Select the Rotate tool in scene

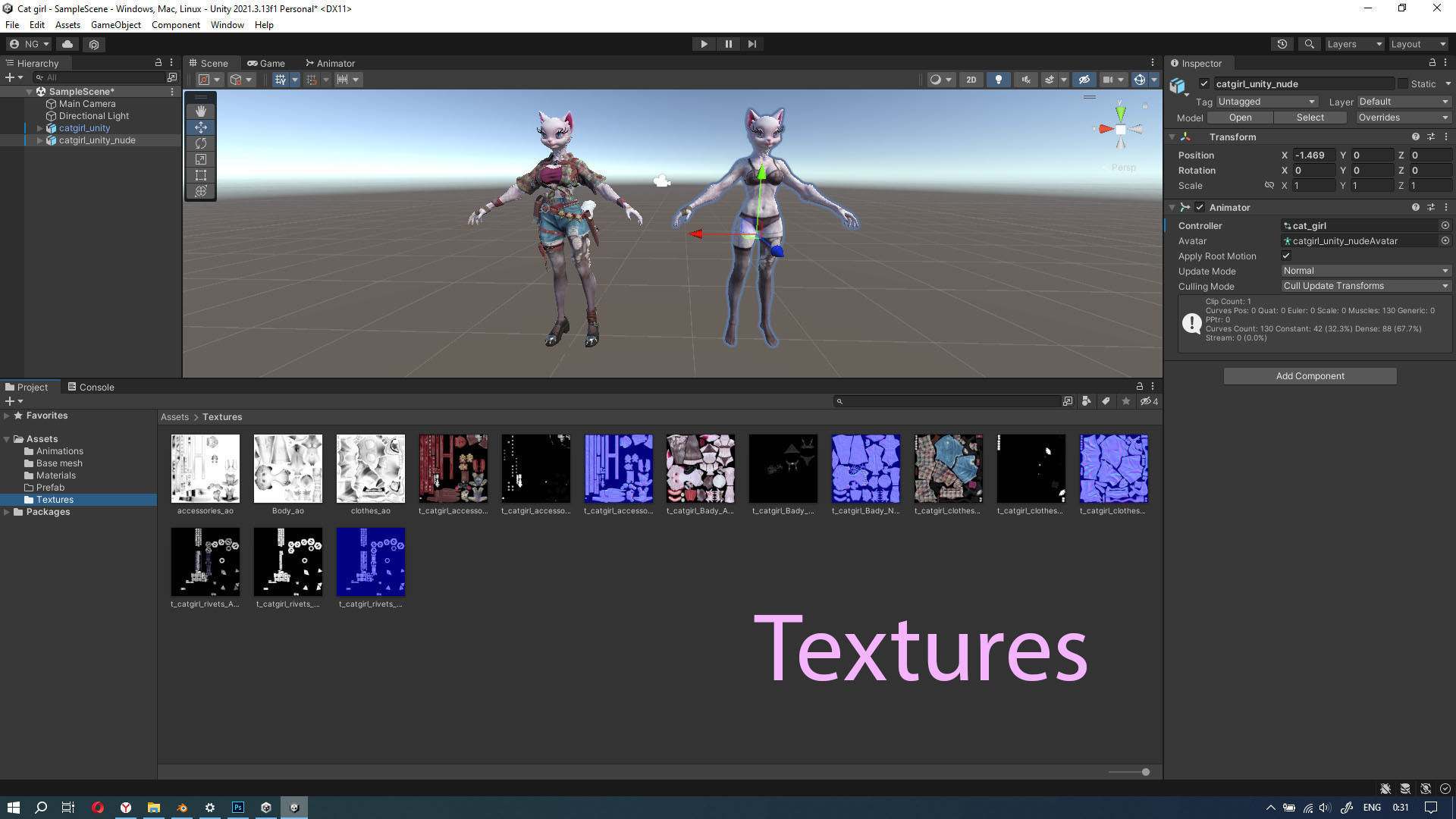[200, 143]
